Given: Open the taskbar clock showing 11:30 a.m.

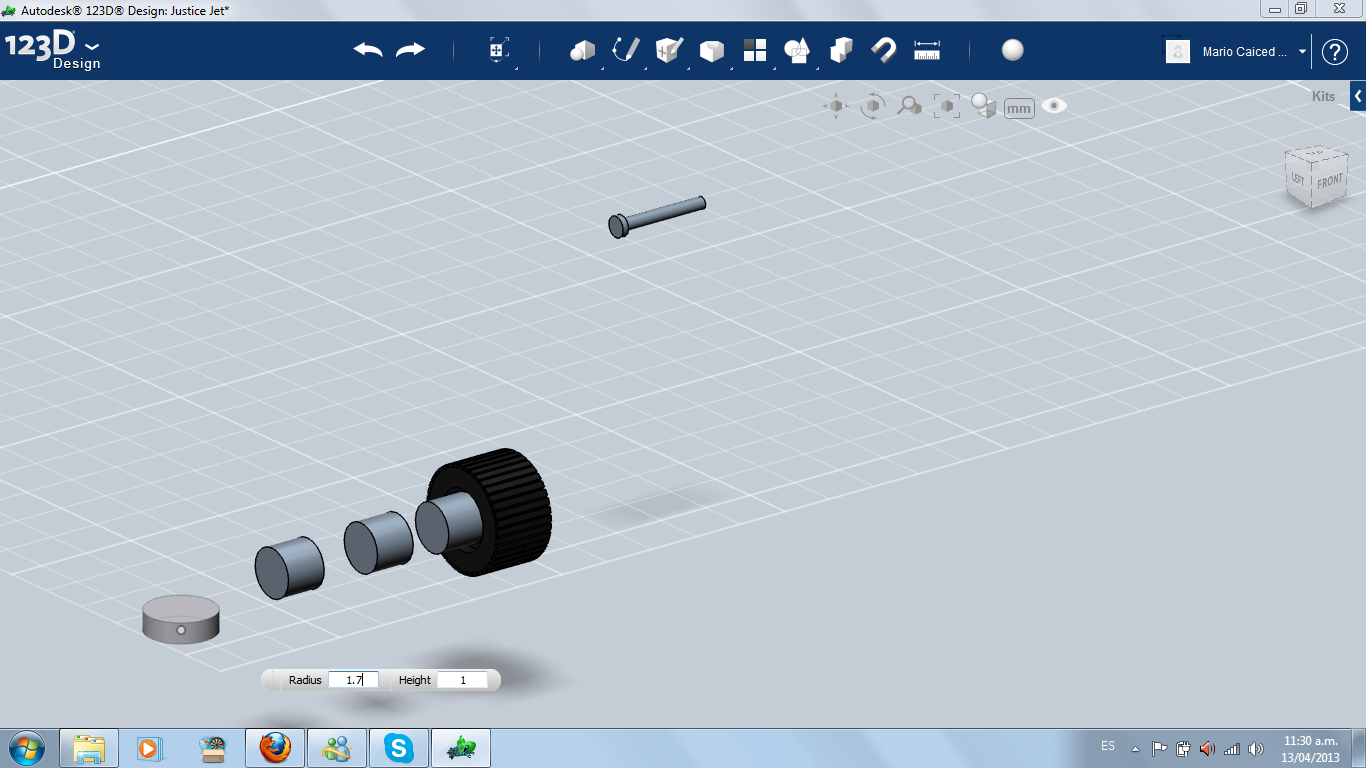Looking at the screenshot, I should point(1310,749).
